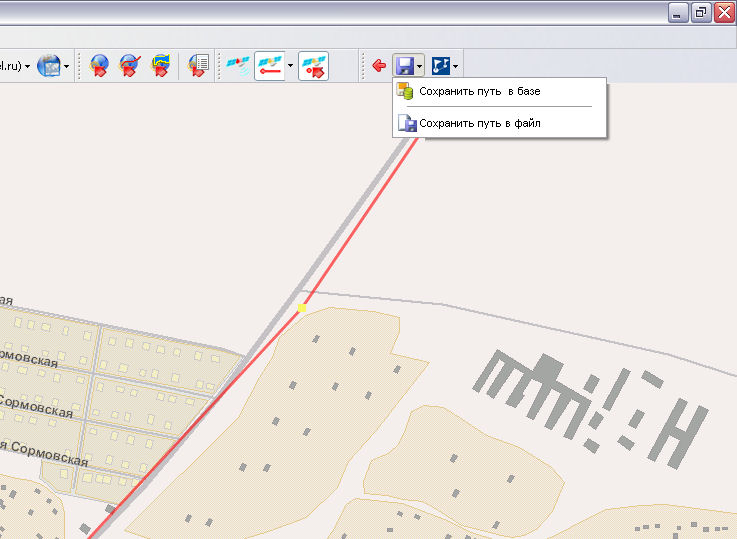Click the satellite signal icon
Screen dimensions: 737x539
coord(238,66)
